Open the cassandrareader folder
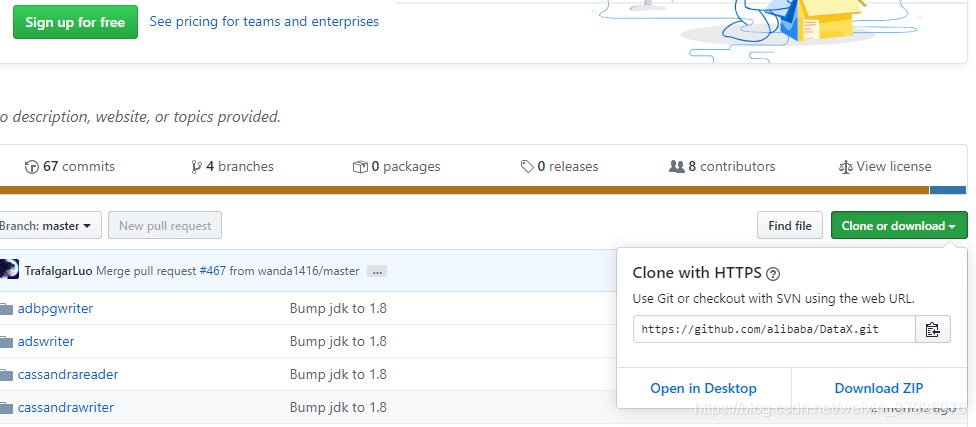 [x=68, y=374]
